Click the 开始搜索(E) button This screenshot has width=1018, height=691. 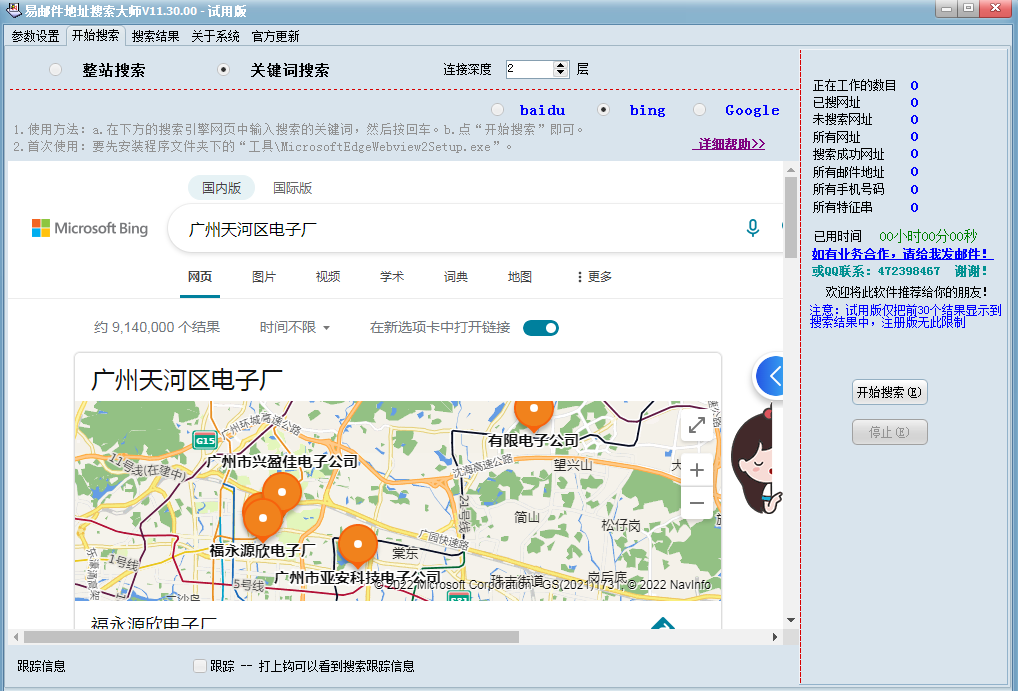[889, 392]
